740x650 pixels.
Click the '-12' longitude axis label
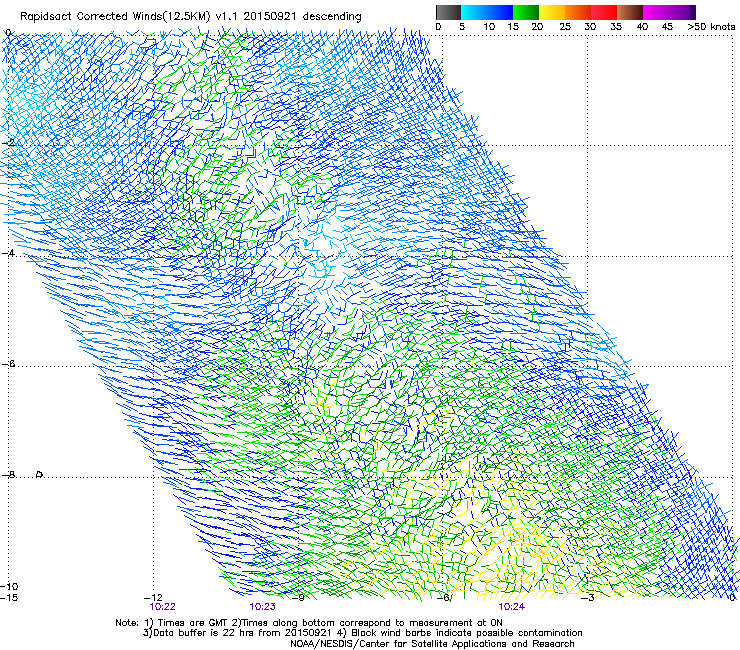click(153, 598)
